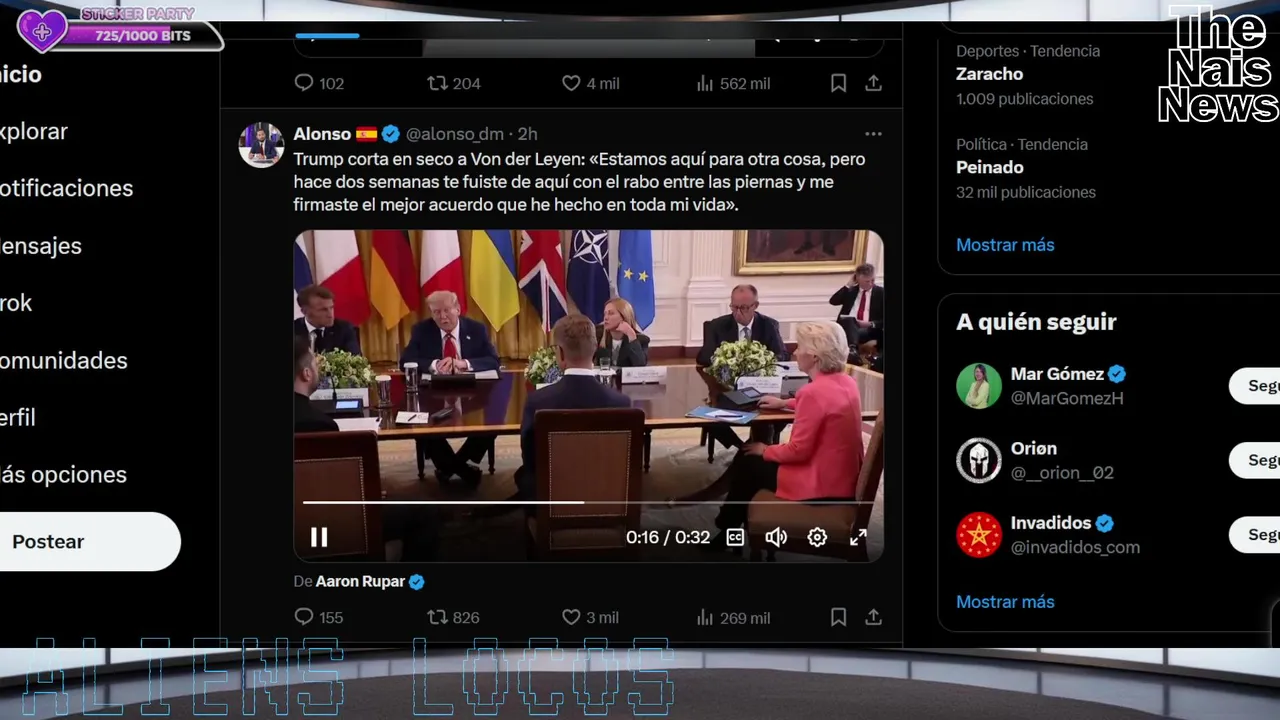Open Alonso's profile name link
Image resolution: width=1280 pixels, height=720 pixels.
click(322, 134)
